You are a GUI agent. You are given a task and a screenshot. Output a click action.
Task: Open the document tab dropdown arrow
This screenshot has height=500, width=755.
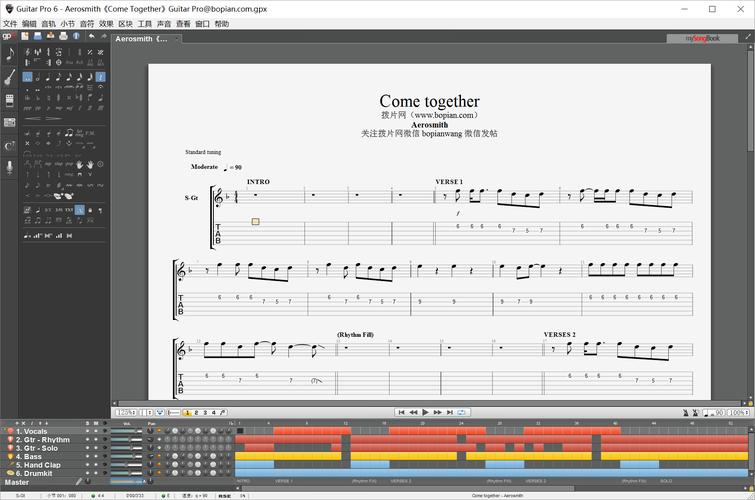pyautogui.click(x=177, y=39)
